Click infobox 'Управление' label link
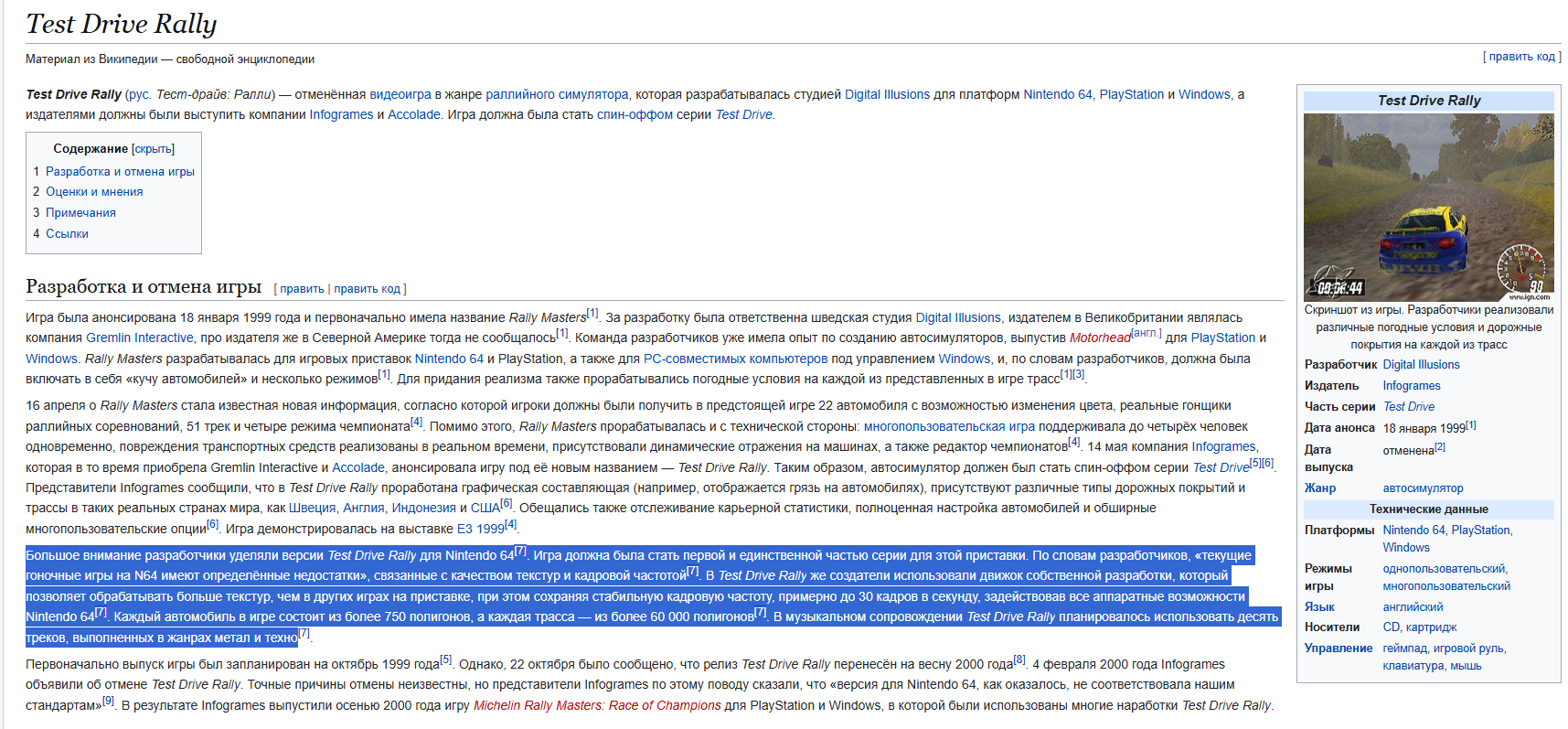Screen dimensions: 1568x729 point(1339,648)
